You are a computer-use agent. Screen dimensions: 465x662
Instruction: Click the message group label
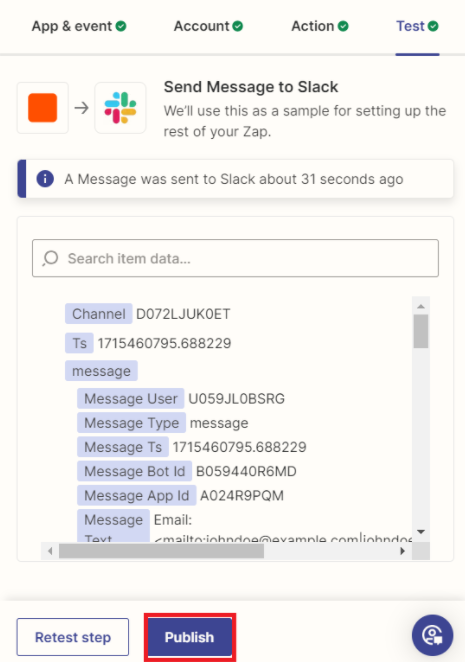coord(101,371)
